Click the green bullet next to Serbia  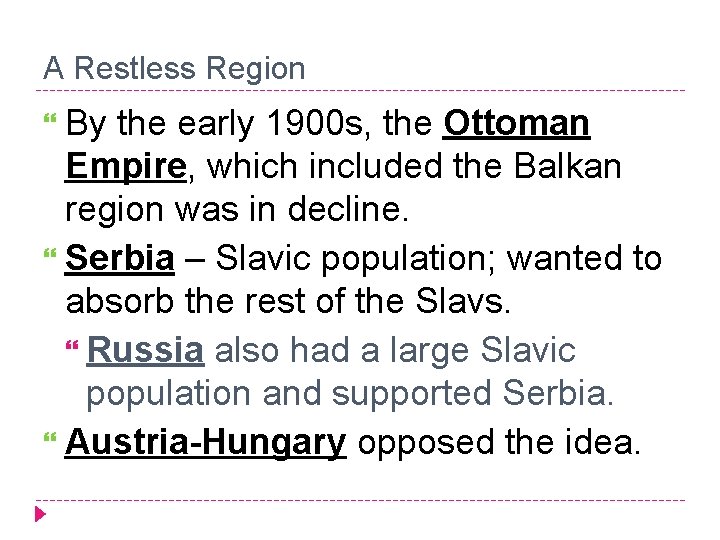click(x=50, y=253)
